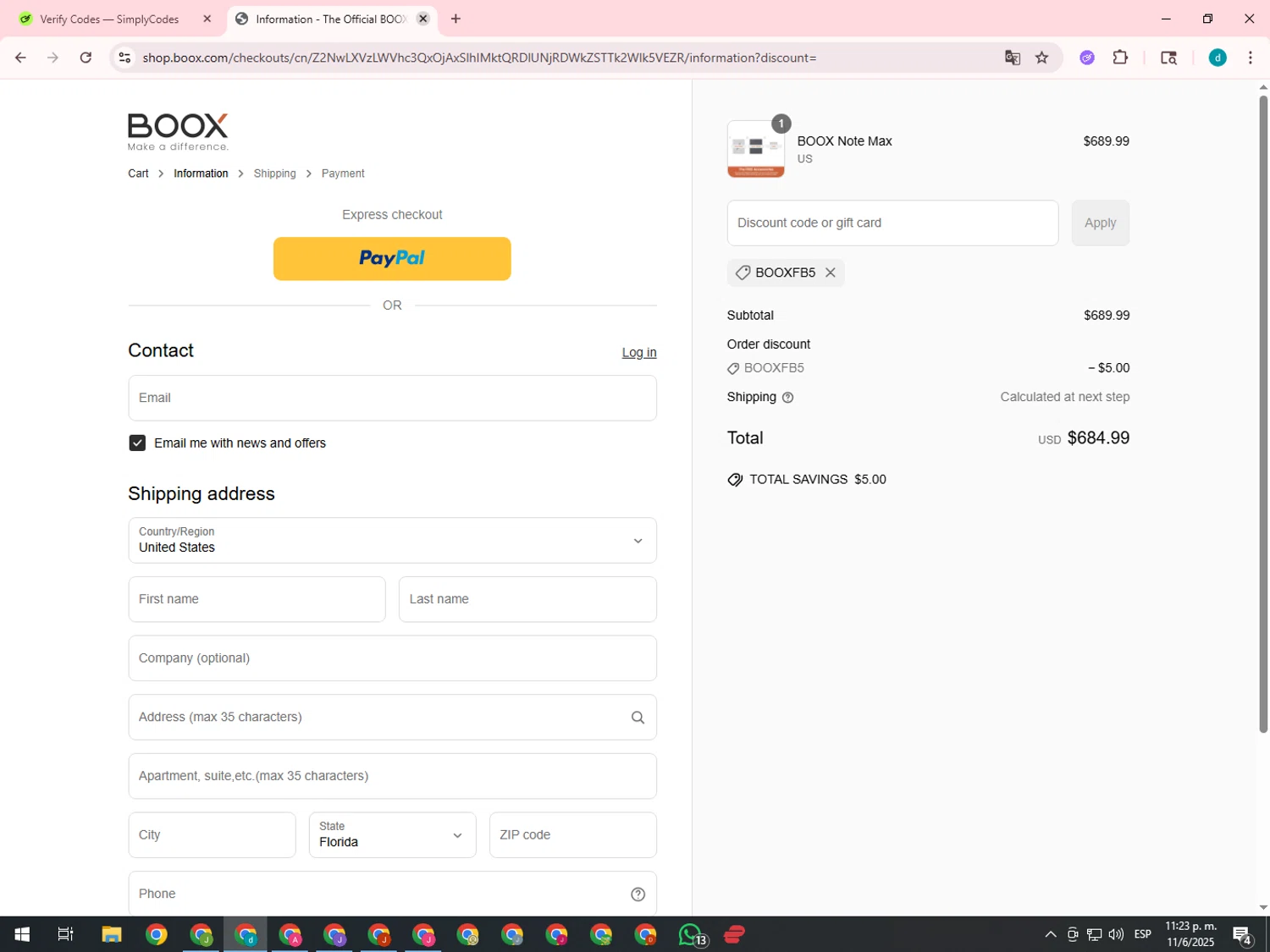1270x952 pixels.
Task: Click the Company (optional) field
Action: tap(392, 658)
